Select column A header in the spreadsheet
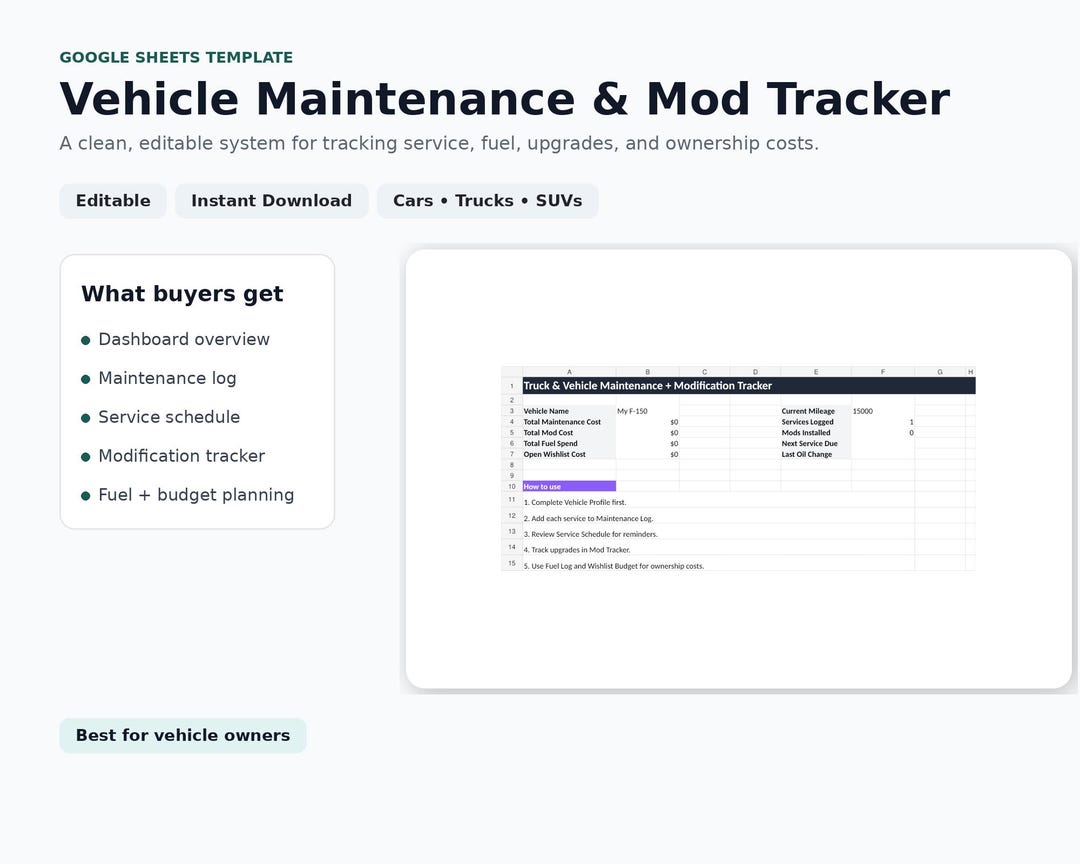The height and width of the screenshot is (864, 1080). point(569,372)
